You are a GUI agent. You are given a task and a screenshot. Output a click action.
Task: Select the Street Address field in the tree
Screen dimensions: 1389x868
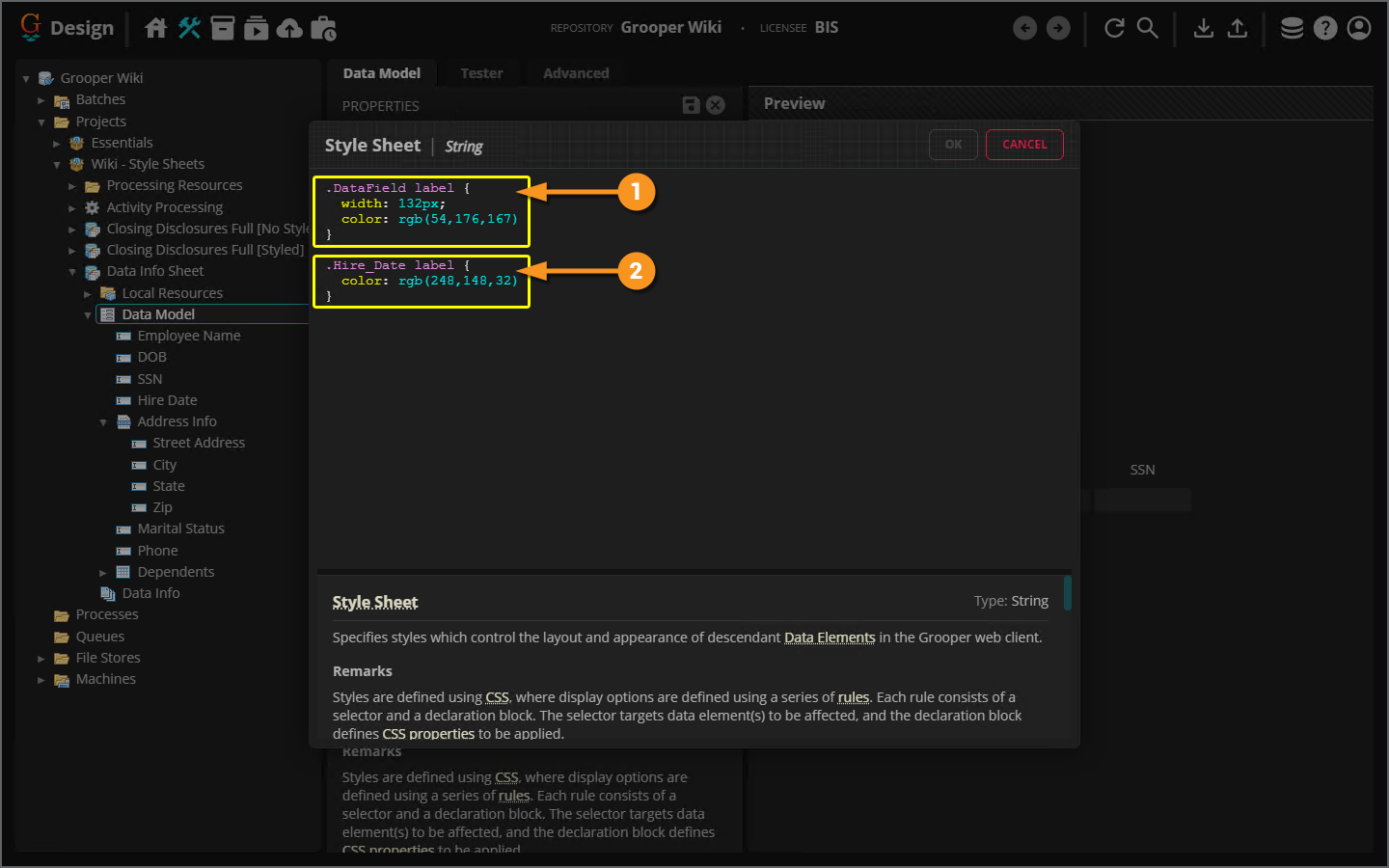tap(199, 443)
